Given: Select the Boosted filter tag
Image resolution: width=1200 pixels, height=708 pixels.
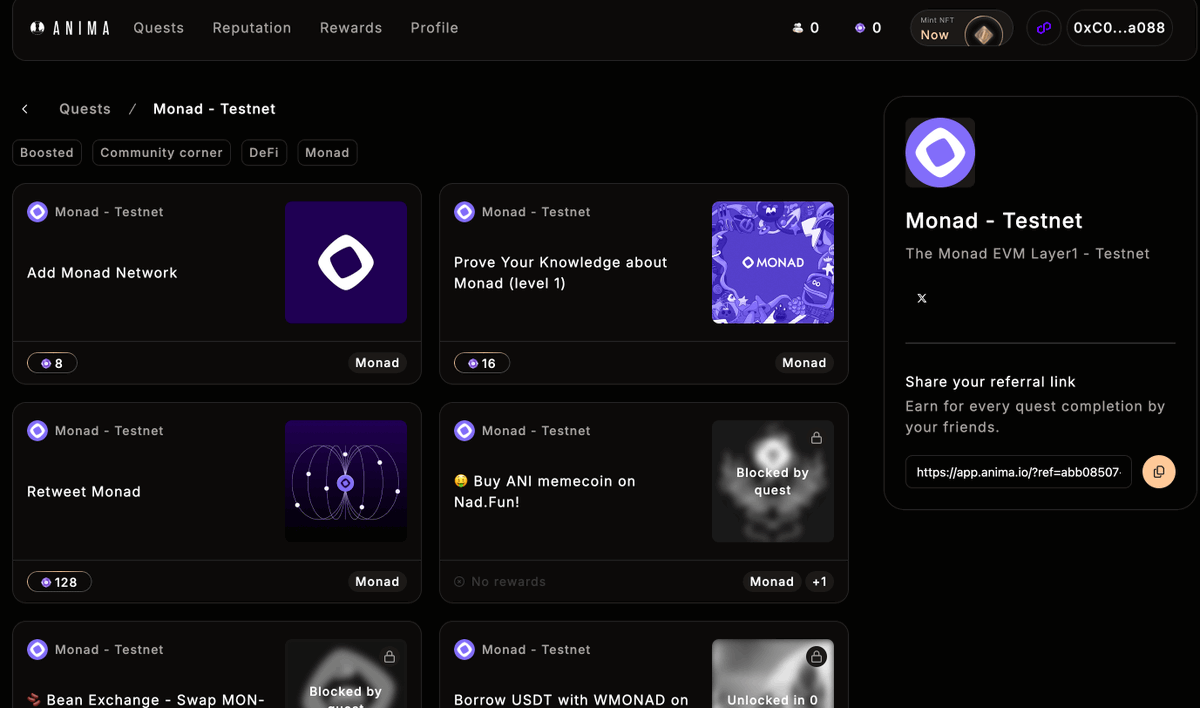Looking at the screenshot, I should pos(47,153).
